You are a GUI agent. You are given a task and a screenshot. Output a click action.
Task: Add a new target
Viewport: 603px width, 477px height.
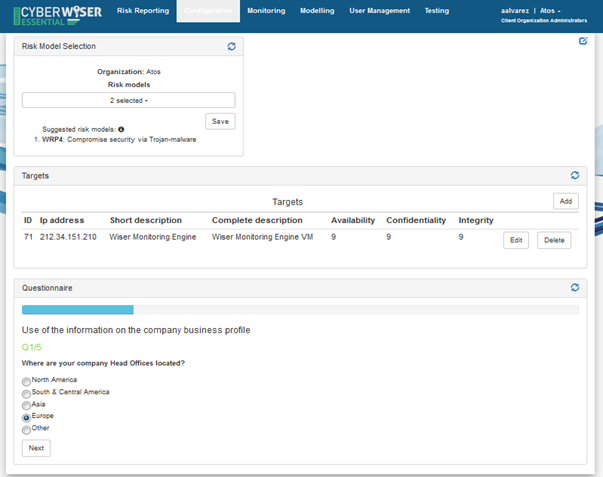tap(566, 201)
